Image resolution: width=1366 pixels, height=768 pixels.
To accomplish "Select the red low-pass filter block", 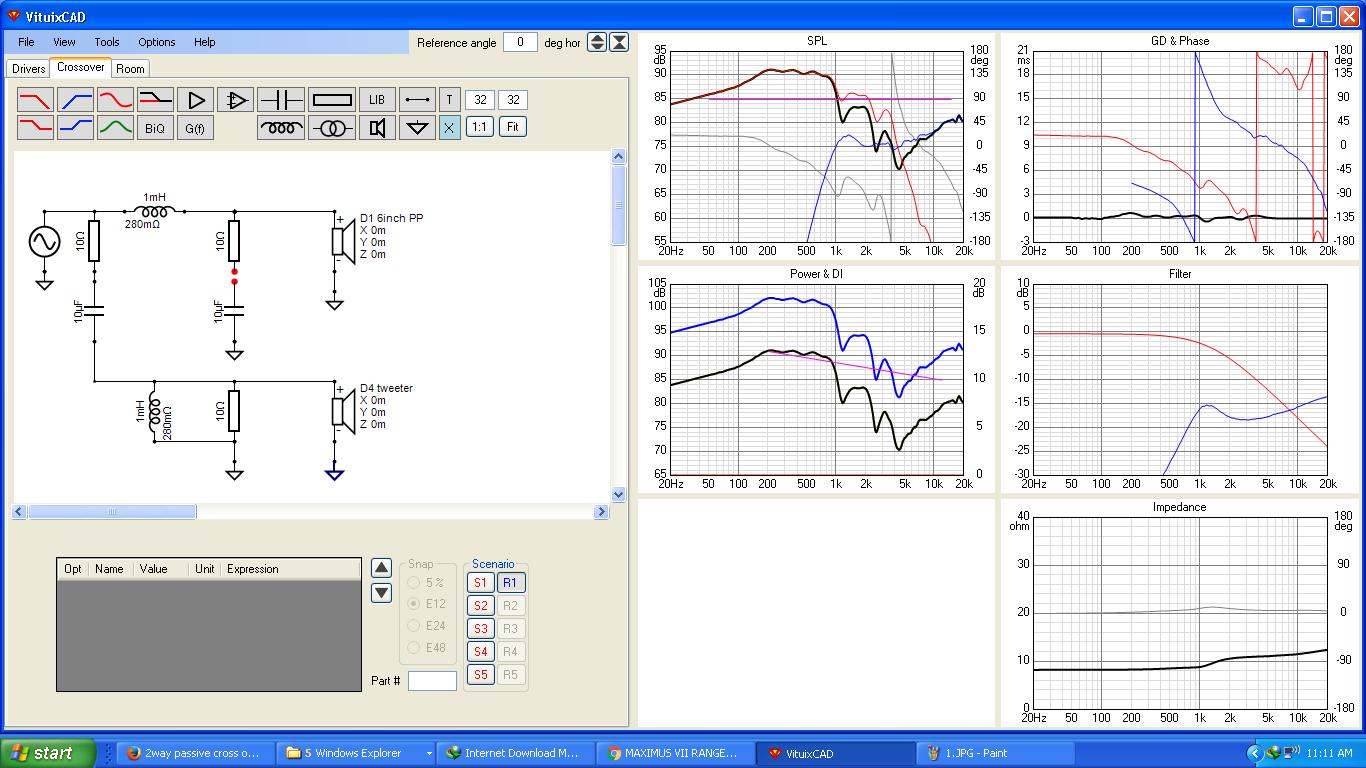I will pyautogui.click(x=35, y=100).
